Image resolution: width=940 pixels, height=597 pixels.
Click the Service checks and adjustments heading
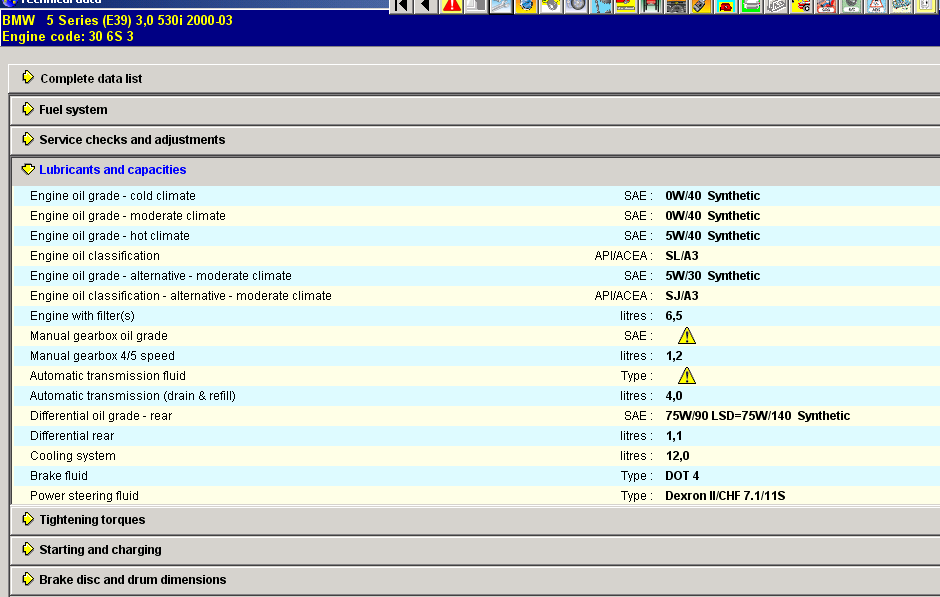(132, 140)
